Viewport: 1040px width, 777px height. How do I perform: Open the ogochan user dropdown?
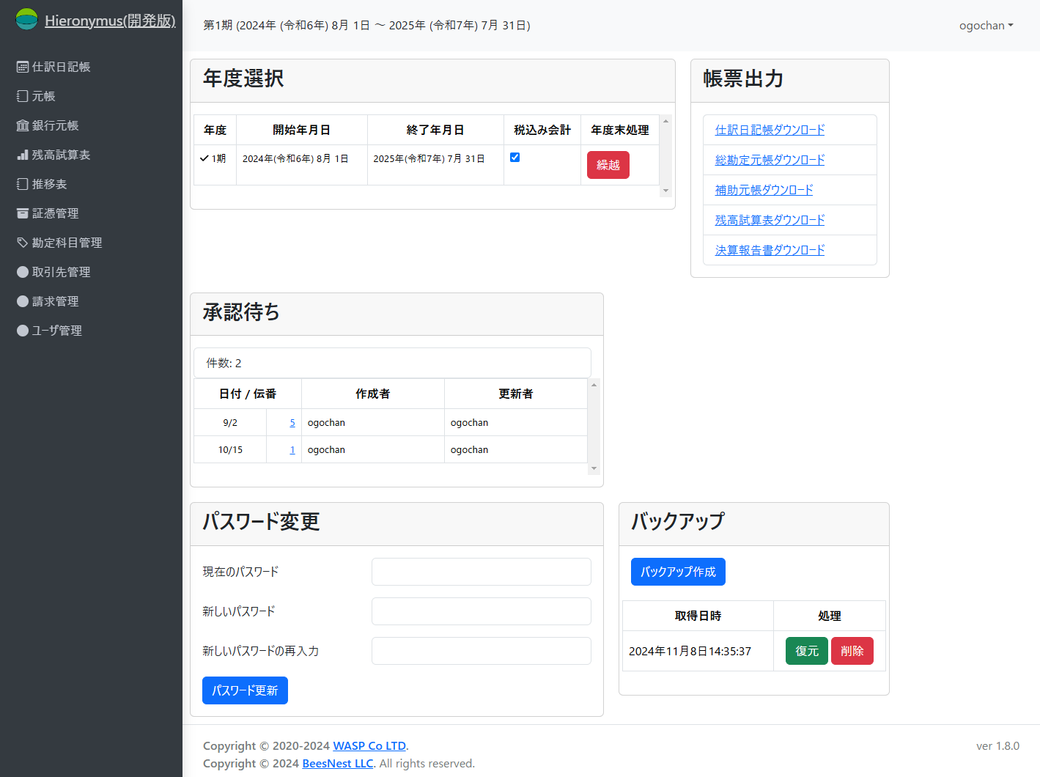[985, 26]
